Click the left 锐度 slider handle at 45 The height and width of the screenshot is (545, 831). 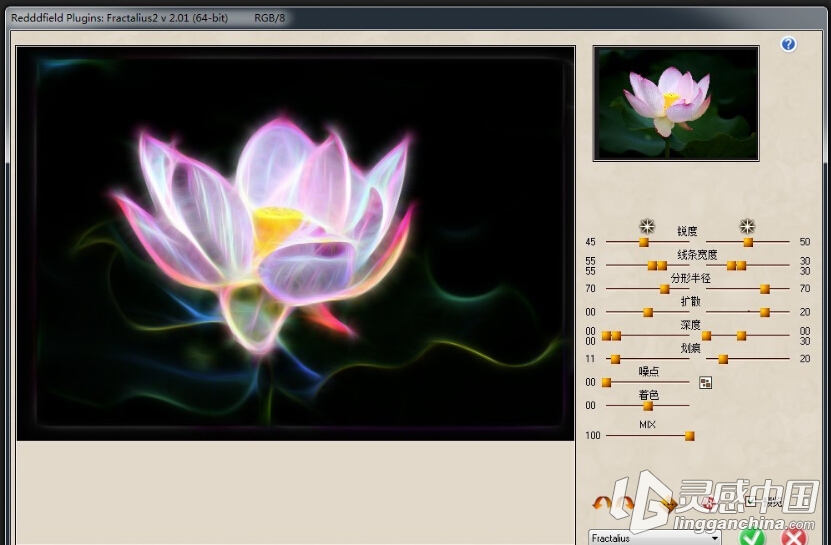click(643, 242)
